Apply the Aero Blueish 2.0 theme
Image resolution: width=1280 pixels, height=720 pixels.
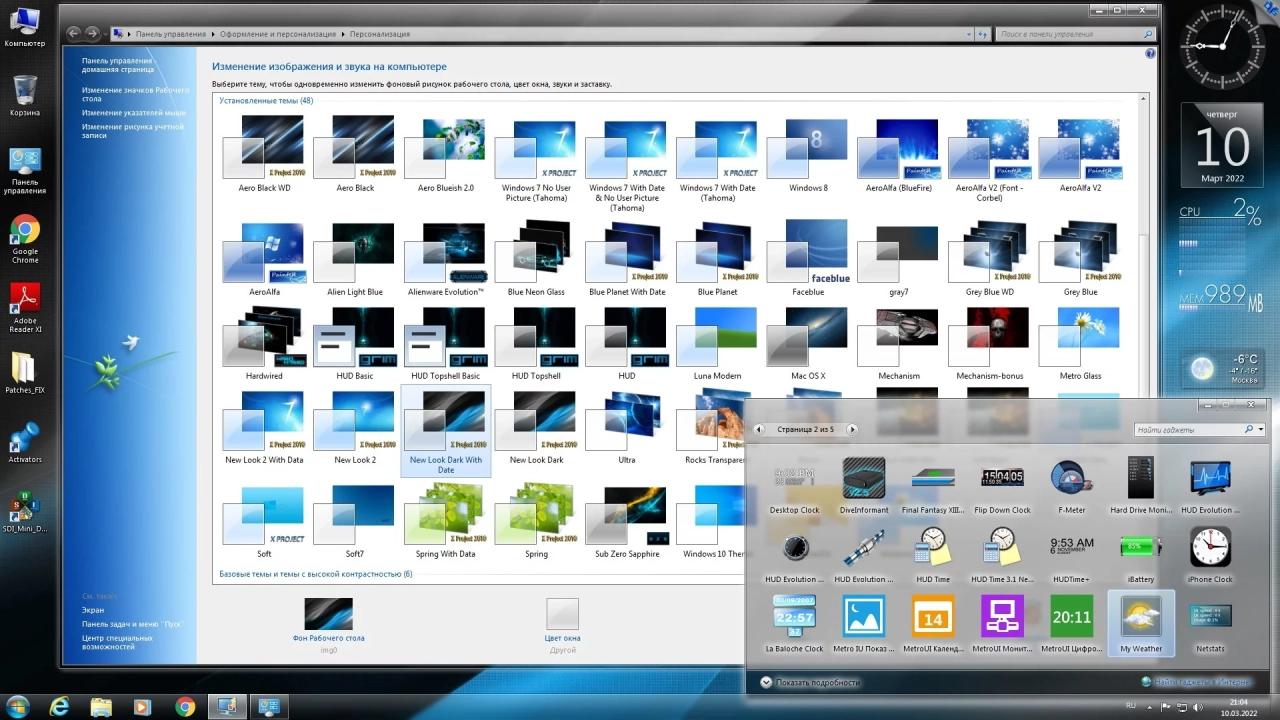tap(446, 155)
